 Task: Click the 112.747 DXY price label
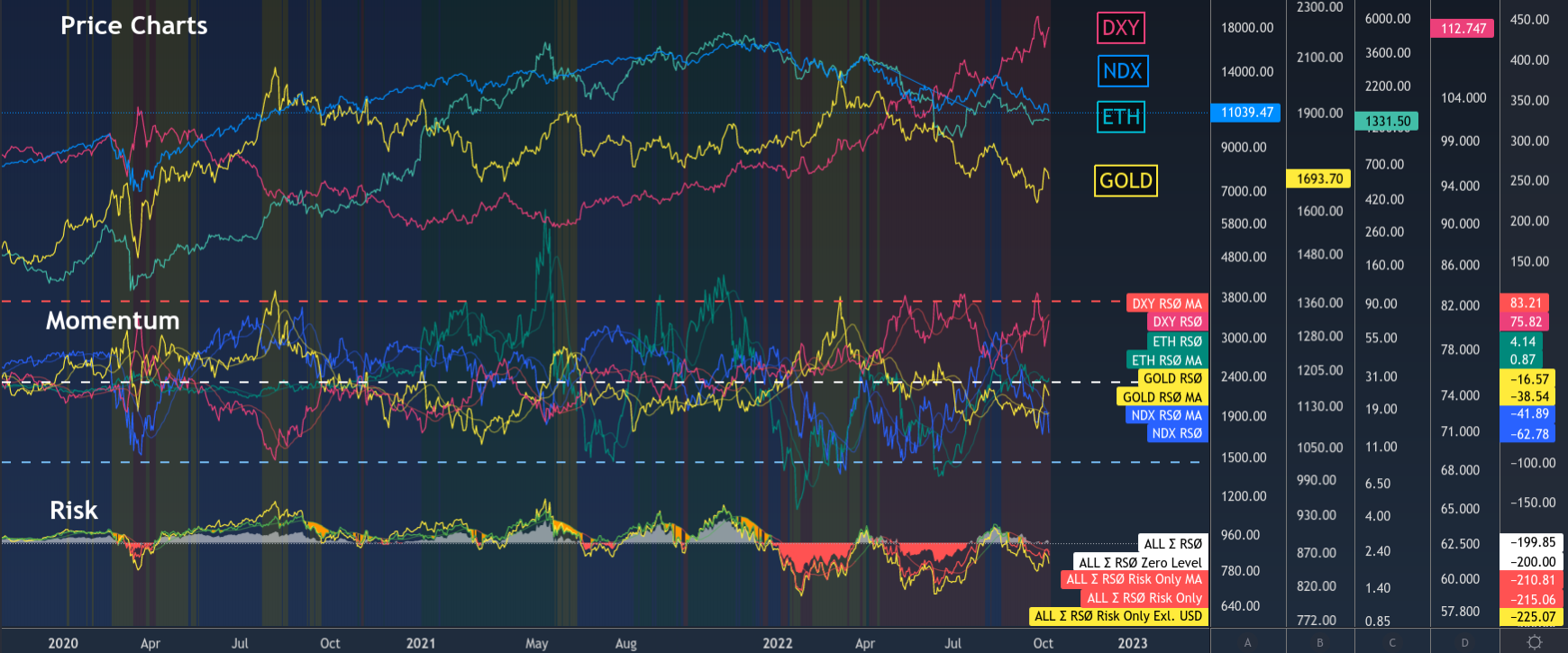[1463, 29]
